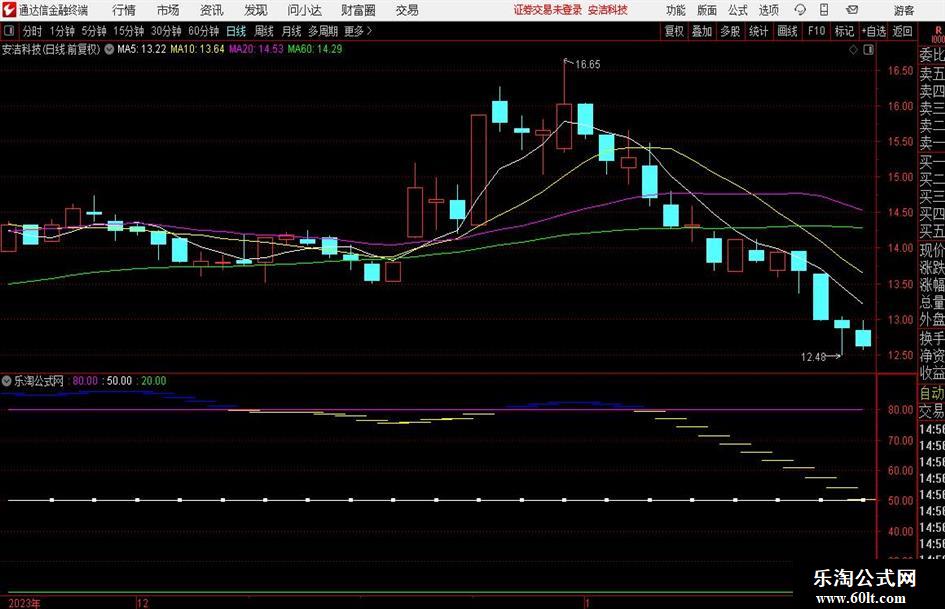Switch to 60分钟 period tab
The height and width of the screenshot is (609, 945).
pyautogui.click(x=204, y=31)
